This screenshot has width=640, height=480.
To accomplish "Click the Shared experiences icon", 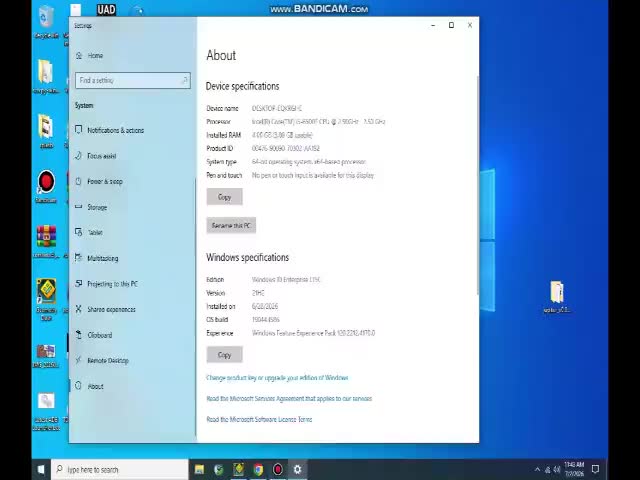I will coord(79,309).
